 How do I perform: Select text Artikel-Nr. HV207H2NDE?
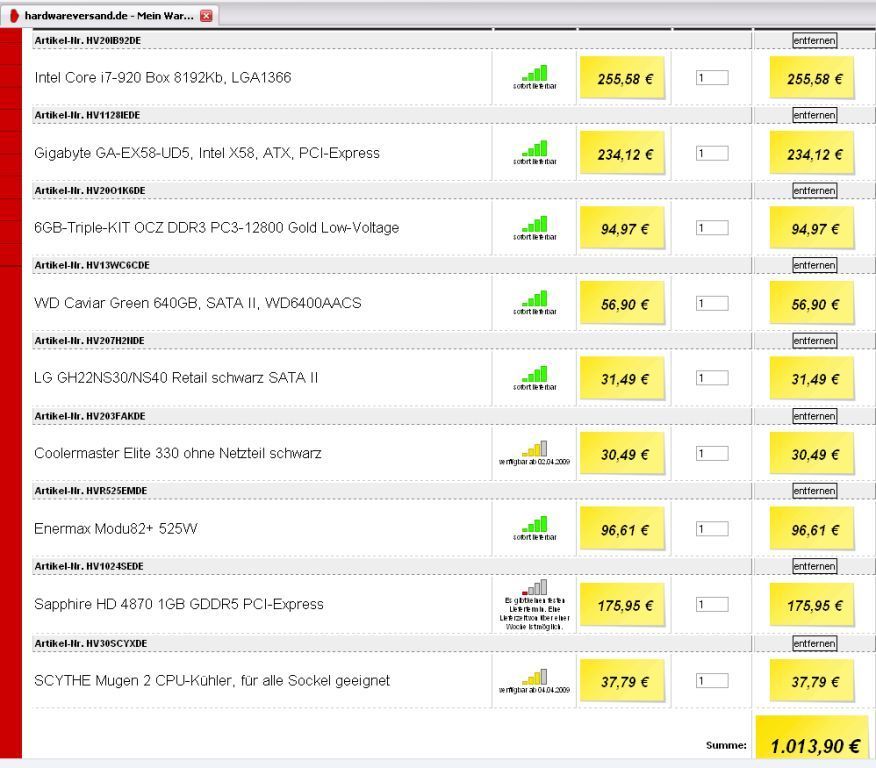tap(89, 341)
